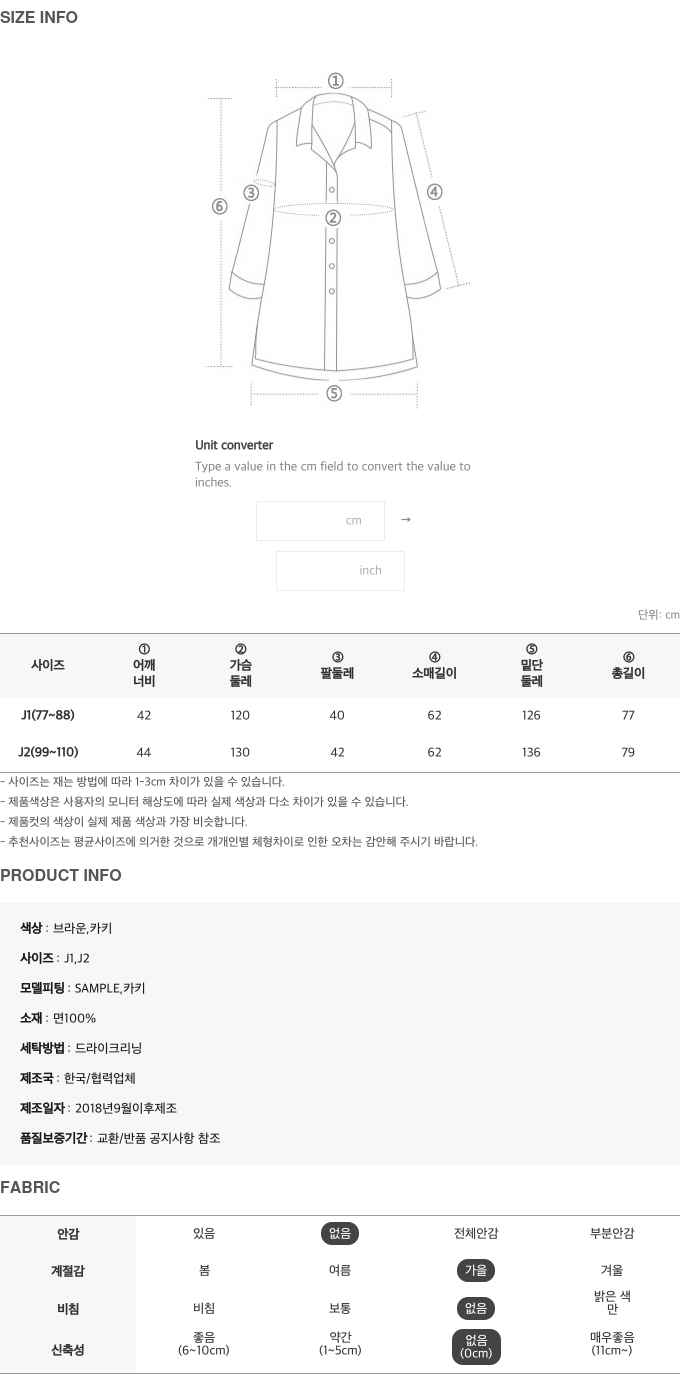Click circled 6 total length marker on diagram
This screenshot has width=680, height=1374.
tap(220, 207)
